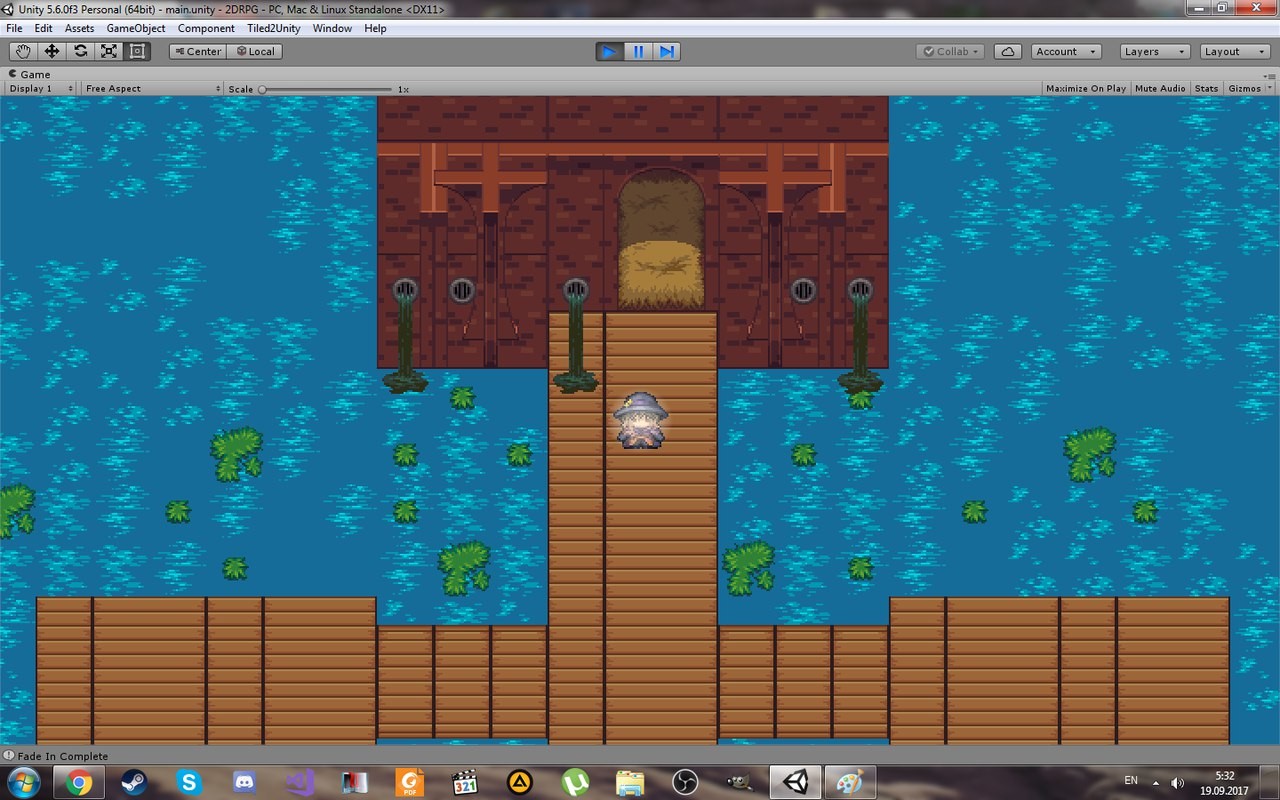
Task: Adjust the Game view Scale slider
Action: click(262, 89)
